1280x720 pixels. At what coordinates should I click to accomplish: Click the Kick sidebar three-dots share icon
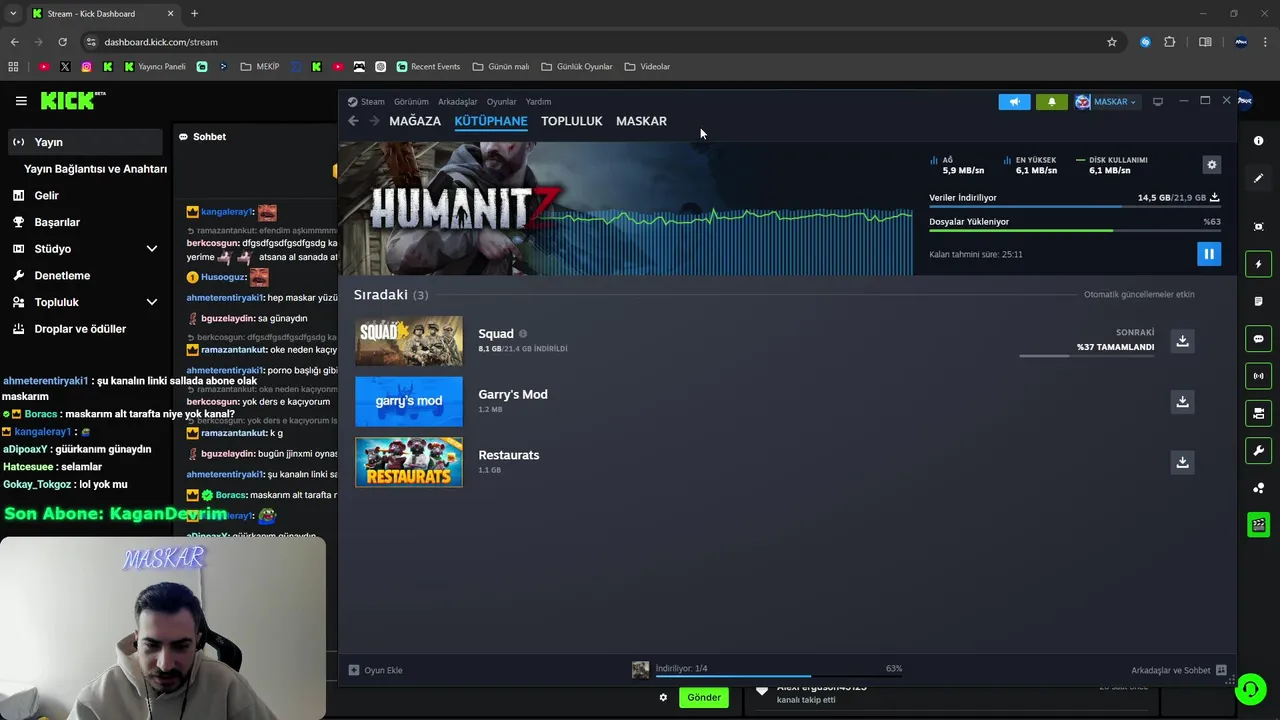[1259, 488]
